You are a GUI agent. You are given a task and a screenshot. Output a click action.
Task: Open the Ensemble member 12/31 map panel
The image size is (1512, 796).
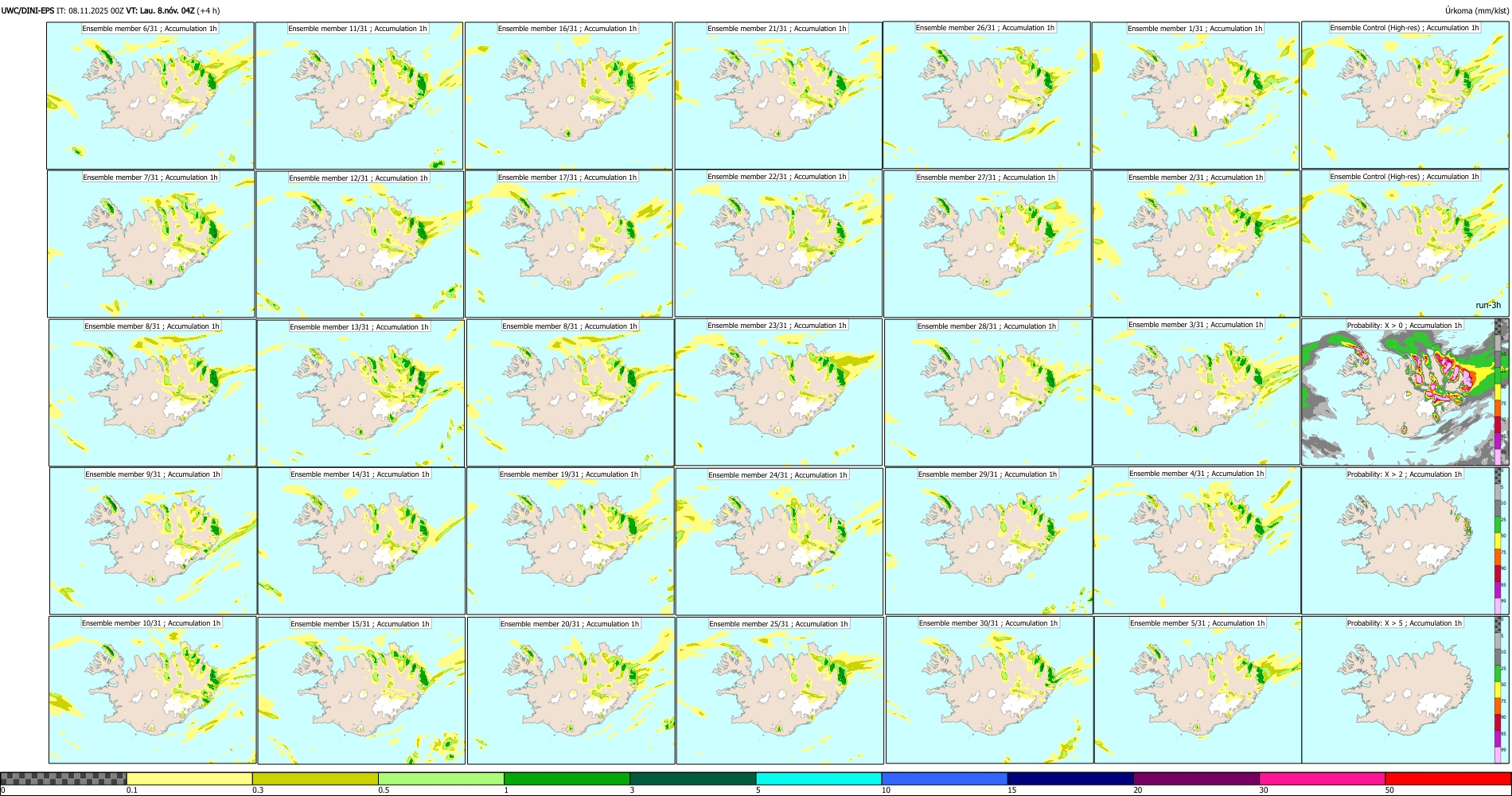[x=360, y=245]
